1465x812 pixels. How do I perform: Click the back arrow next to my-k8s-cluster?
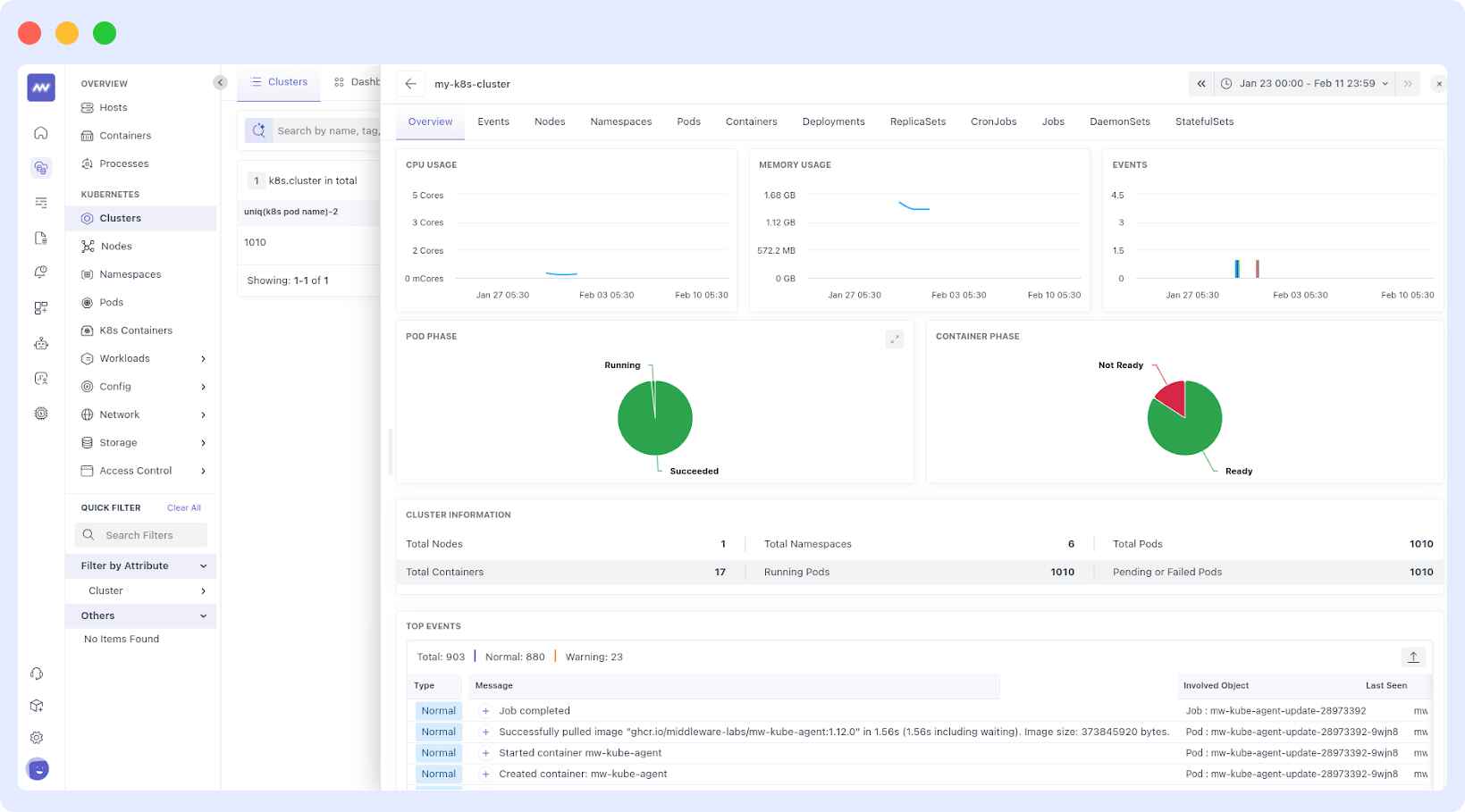410,83
